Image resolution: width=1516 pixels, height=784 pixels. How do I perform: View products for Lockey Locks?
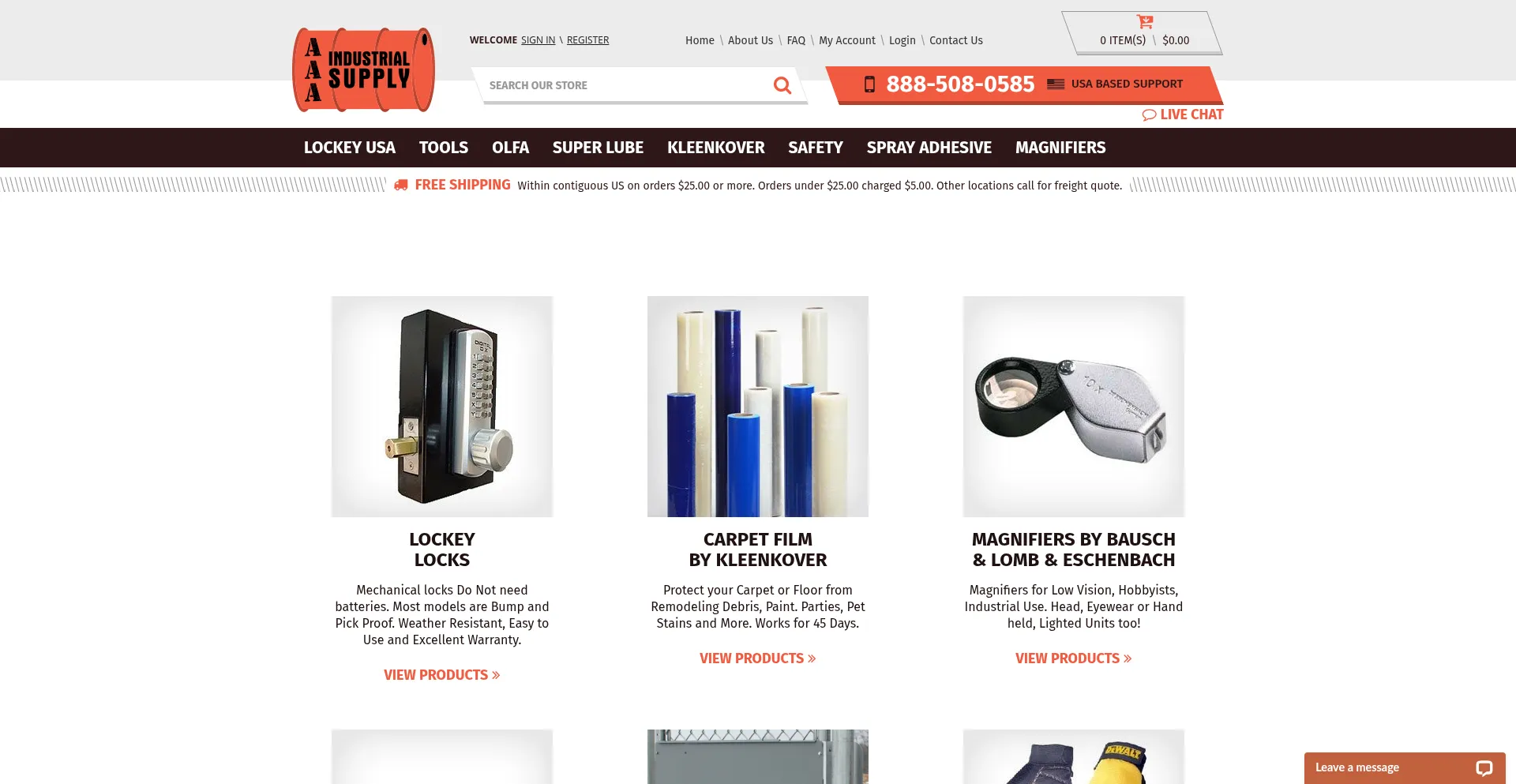tap(441, 675)
